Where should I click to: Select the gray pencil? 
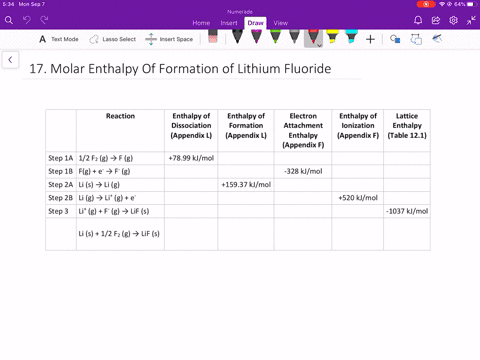click(294, 36)
